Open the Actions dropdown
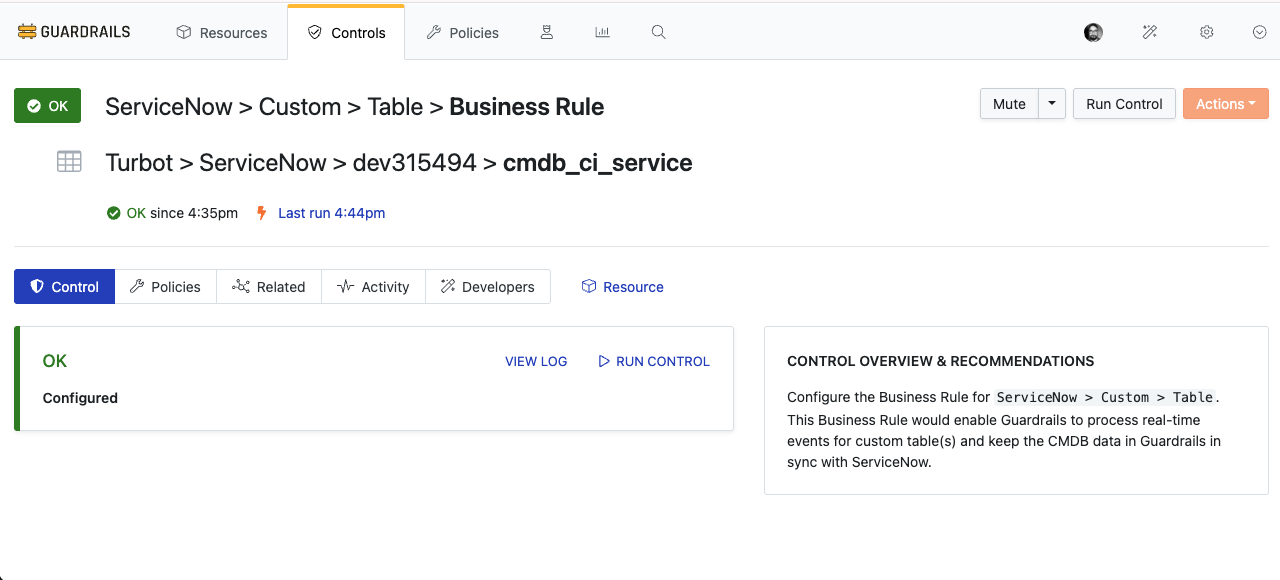This screenshot has height=580, width=1280. click(1225, 103)
